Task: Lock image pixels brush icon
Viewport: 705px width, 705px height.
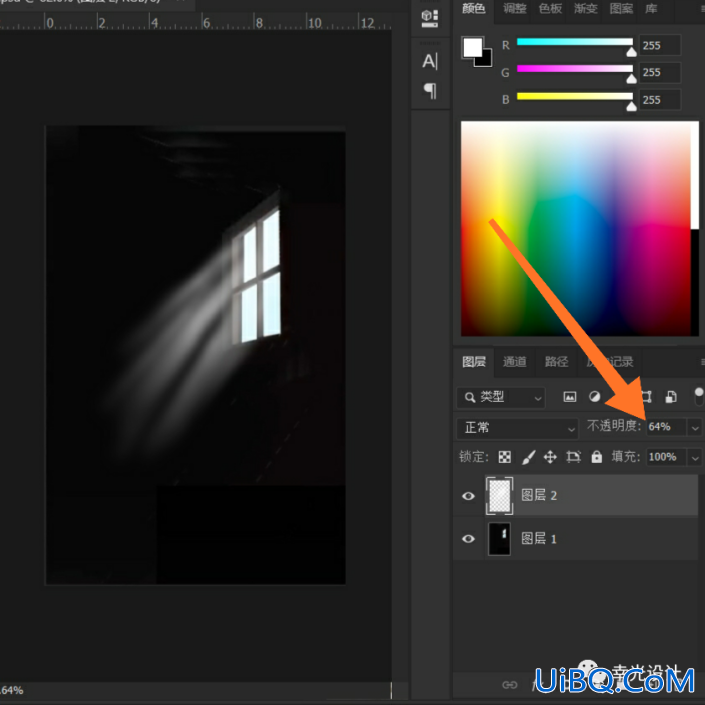Action: [x=528, y=457]
